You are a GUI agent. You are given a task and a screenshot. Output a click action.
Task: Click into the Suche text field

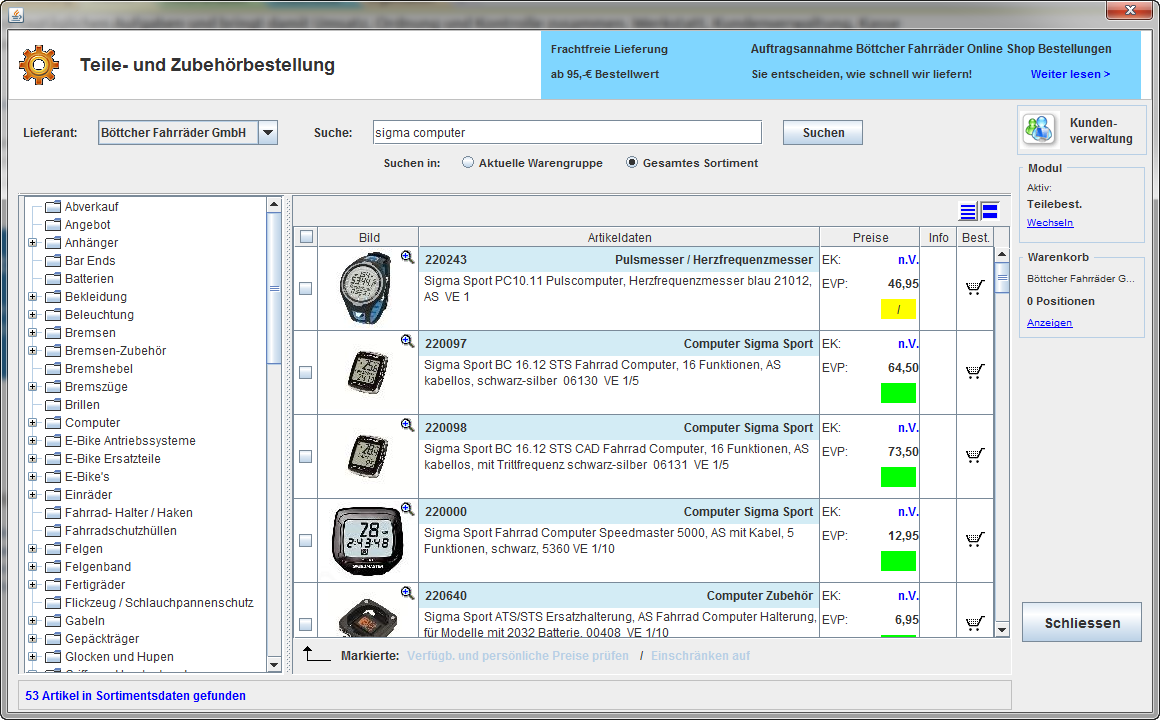[565, 133]
